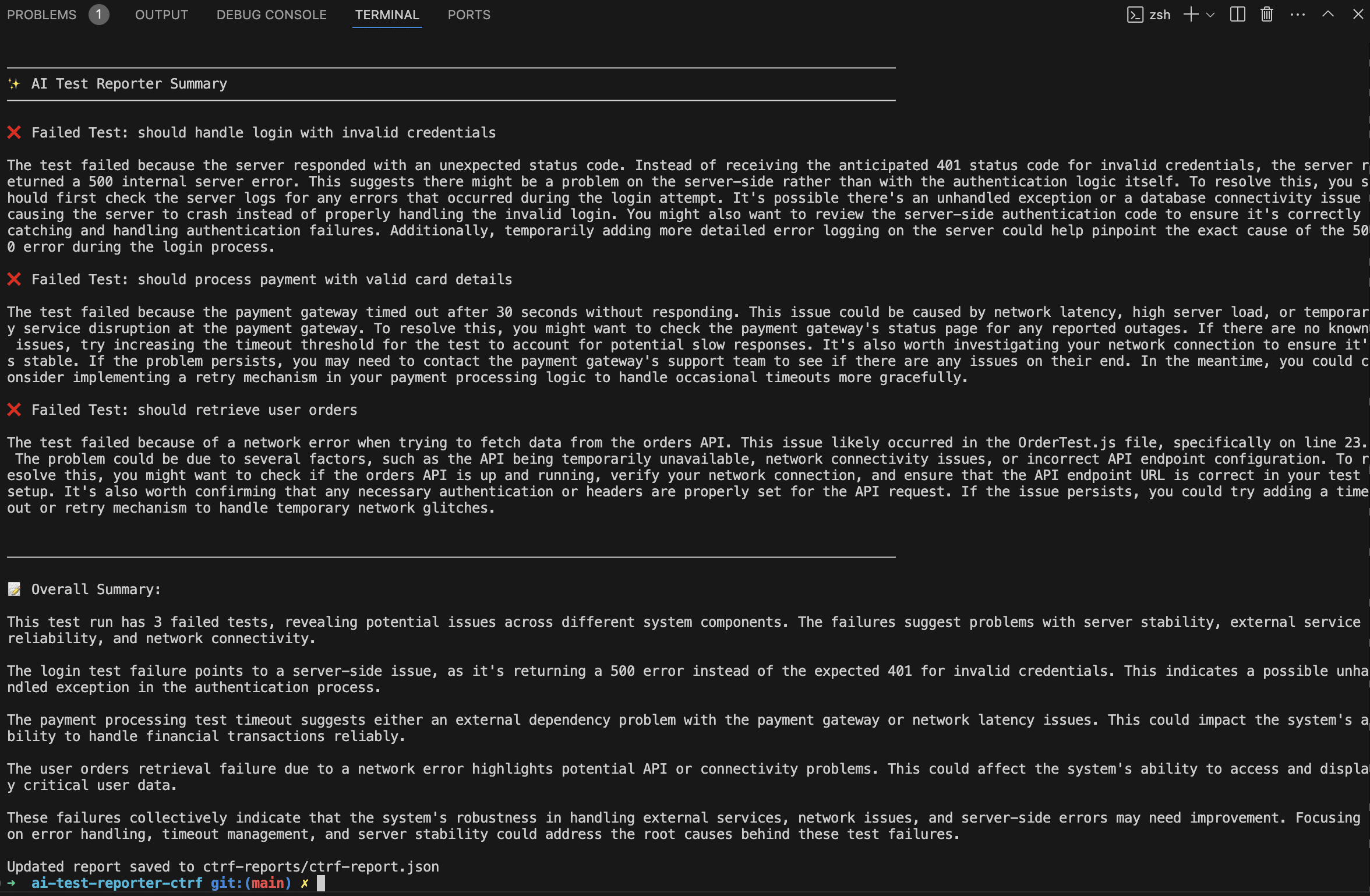Open the PROBLEMS tab
Image resolution: width=1370 pixels, height=896 pixels.
tap(41, 15)
